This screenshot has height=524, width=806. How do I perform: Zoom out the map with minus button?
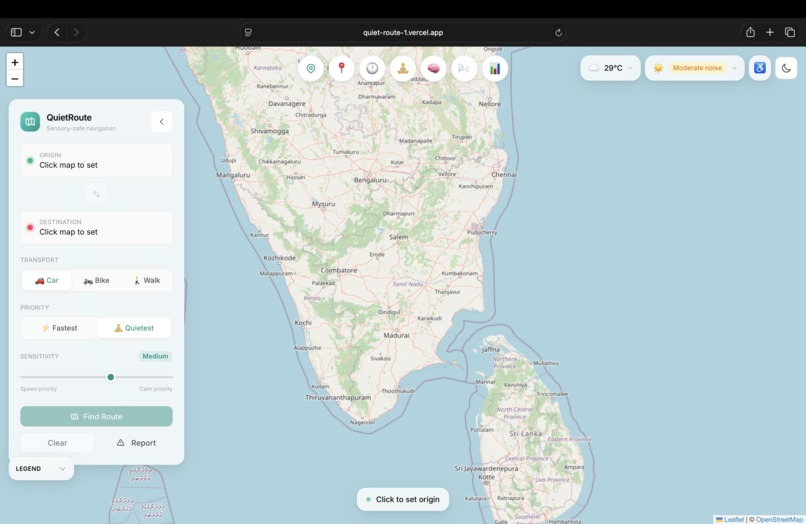(15, 79)
